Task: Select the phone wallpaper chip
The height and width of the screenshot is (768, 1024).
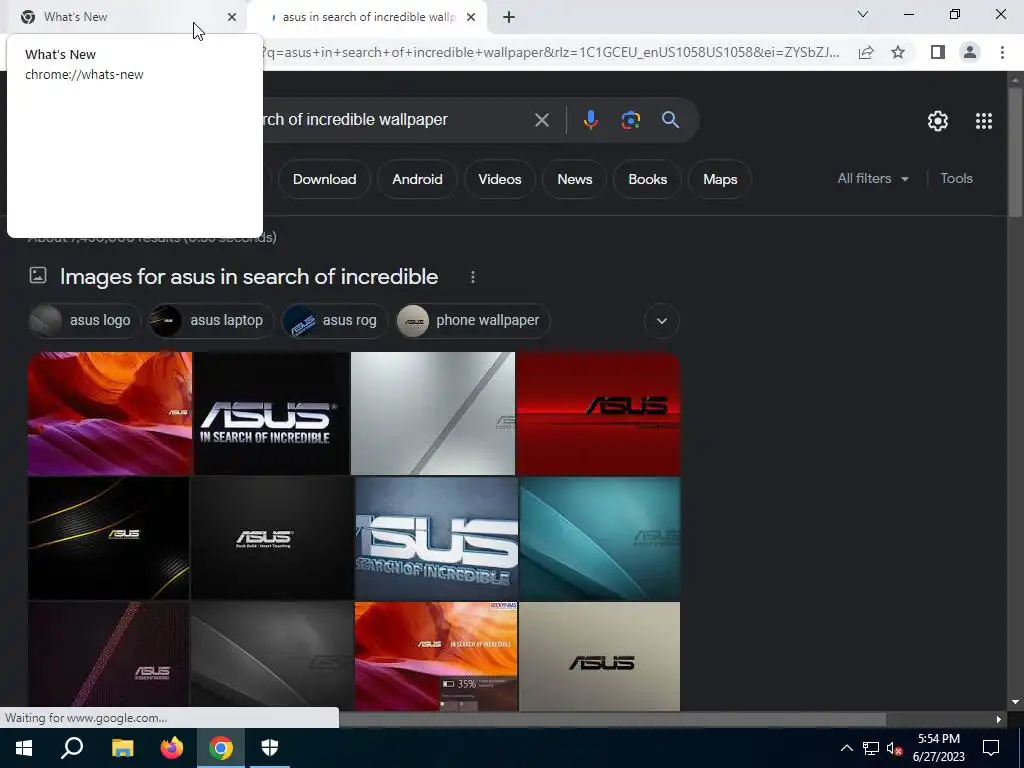Action: [x=473, y=321]
